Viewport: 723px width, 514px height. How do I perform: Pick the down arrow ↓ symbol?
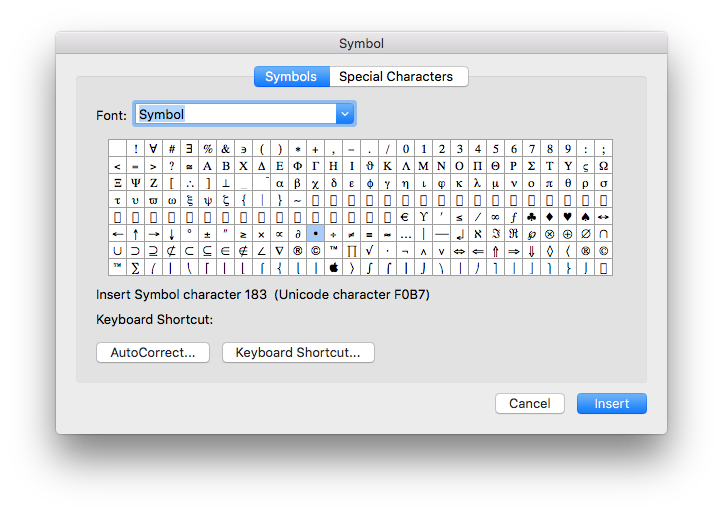(x=172, y=234)
